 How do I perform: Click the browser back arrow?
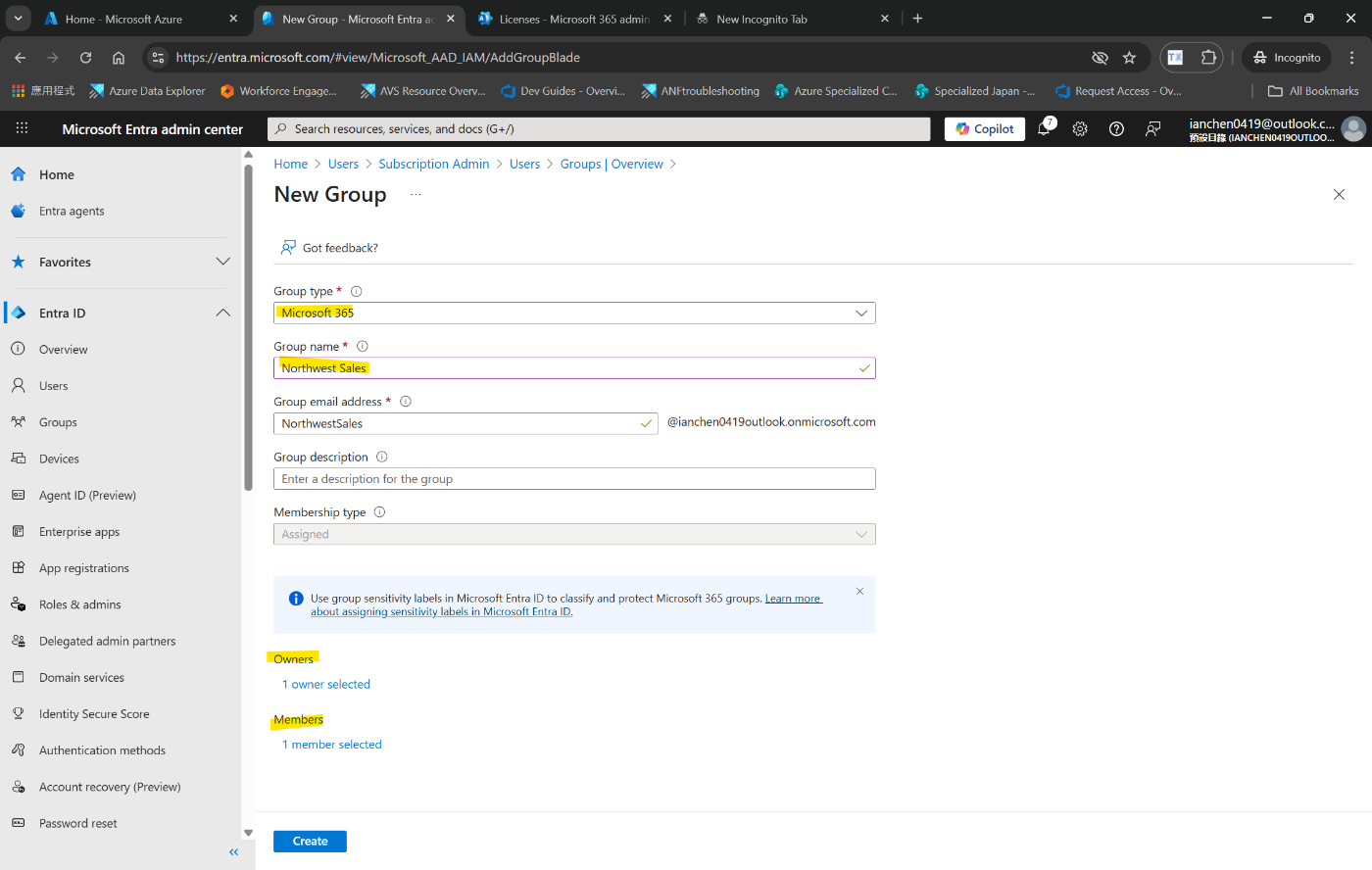(21, 58)
